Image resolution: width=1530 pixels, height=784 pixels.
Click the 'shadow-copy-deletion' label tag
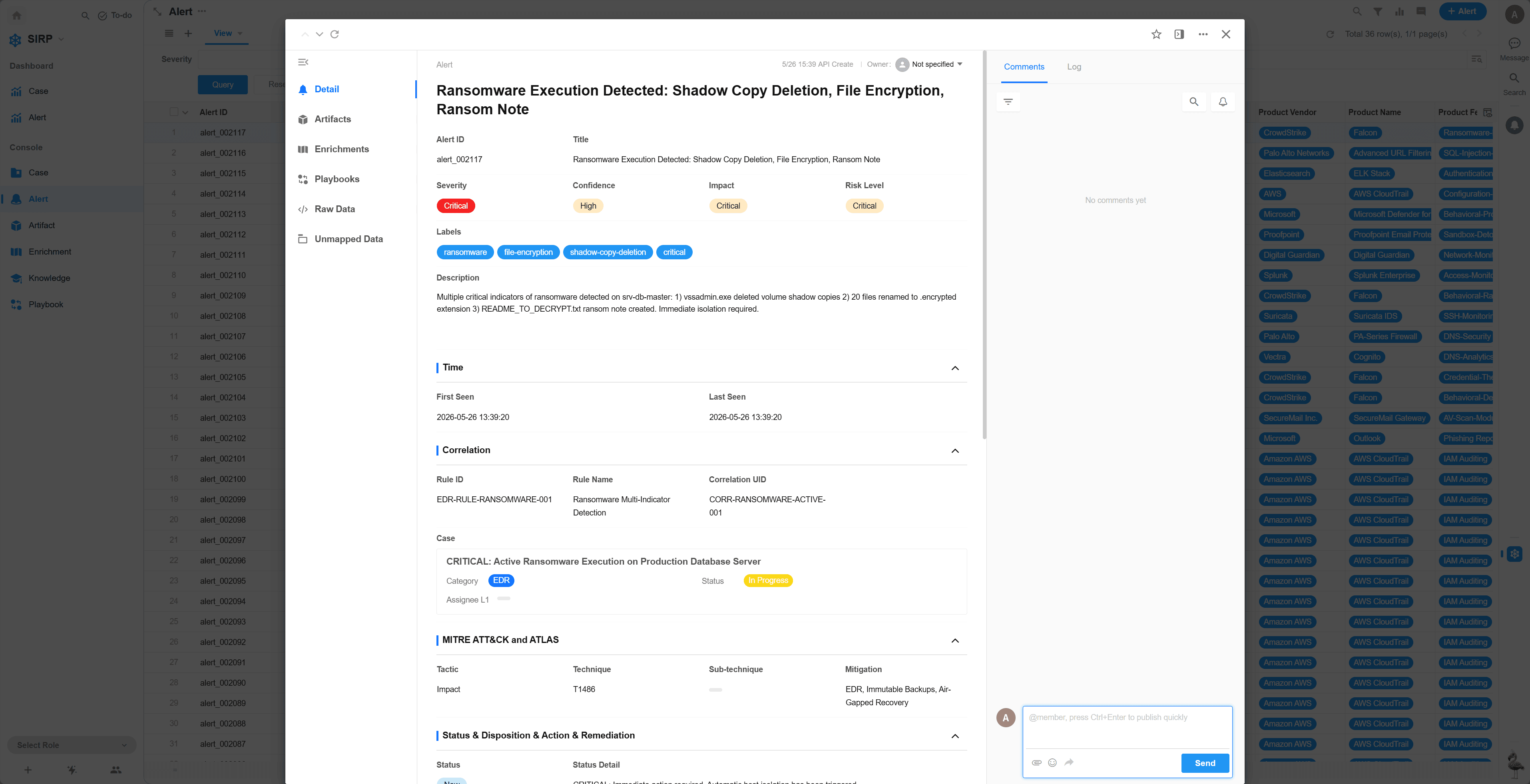pos(608,253)
